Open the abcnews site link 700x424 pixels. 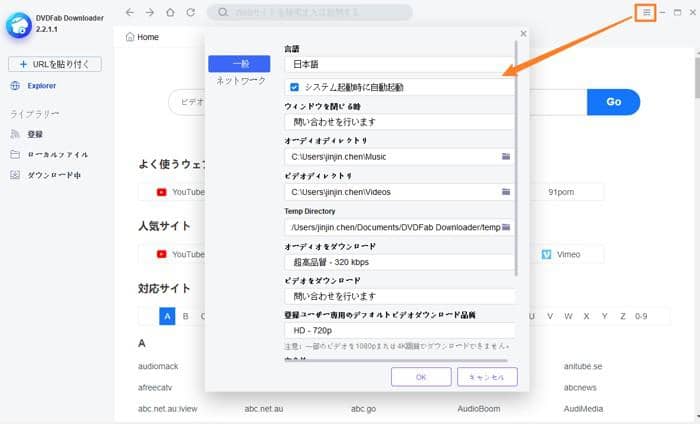(x=580, y=387)
